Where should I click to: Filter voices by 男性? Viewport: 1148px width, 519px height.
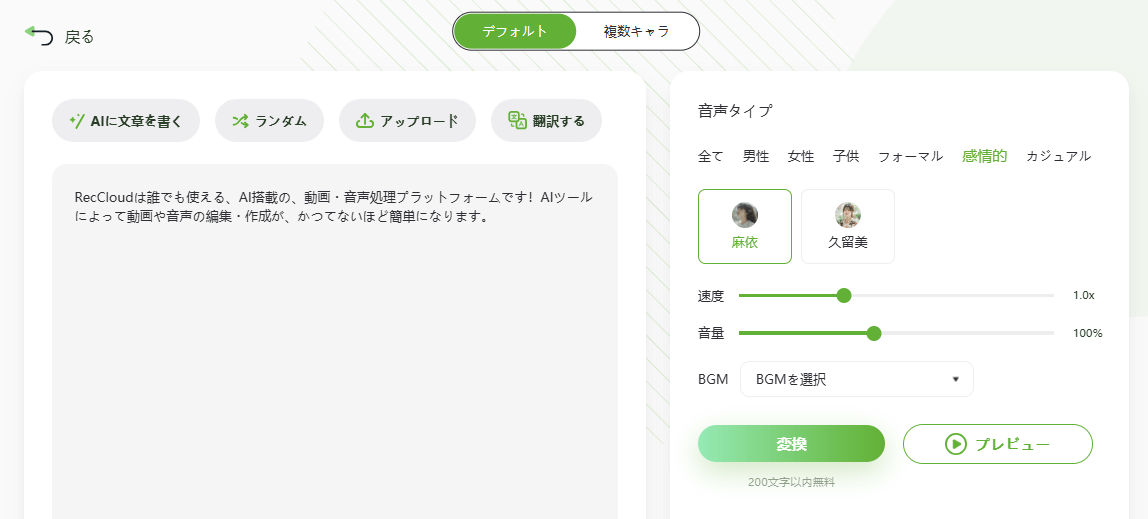pyautogui.click(x=756, y=156)
